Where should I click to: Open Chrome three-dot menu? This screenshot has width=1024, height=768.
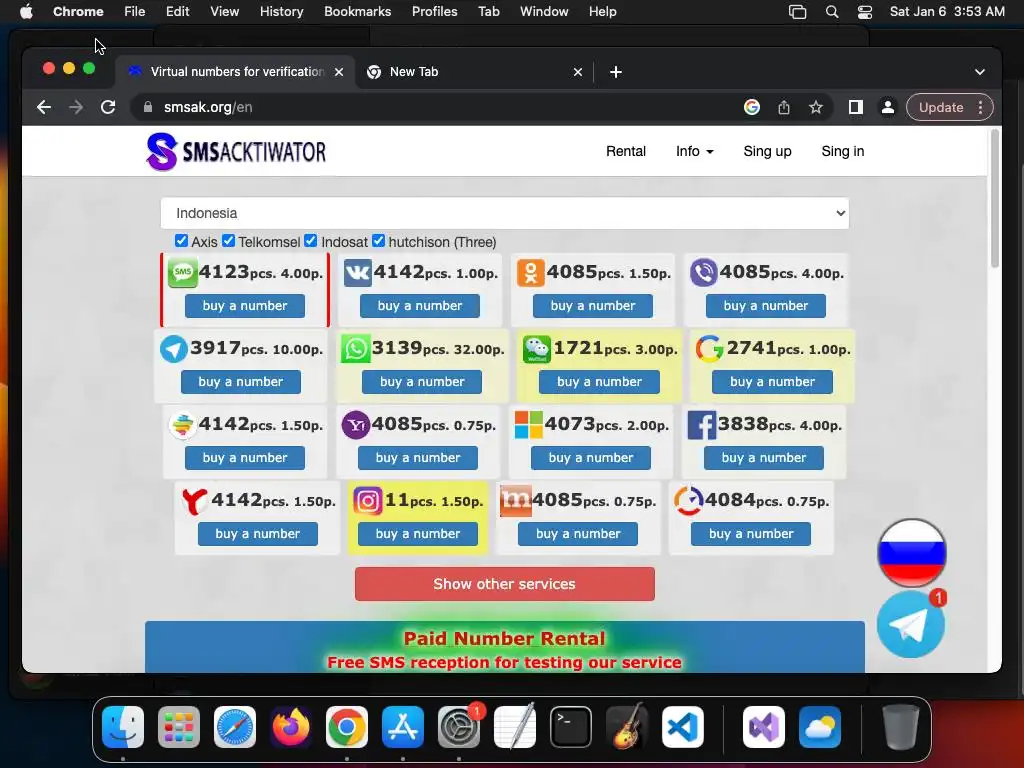[980, 107]
